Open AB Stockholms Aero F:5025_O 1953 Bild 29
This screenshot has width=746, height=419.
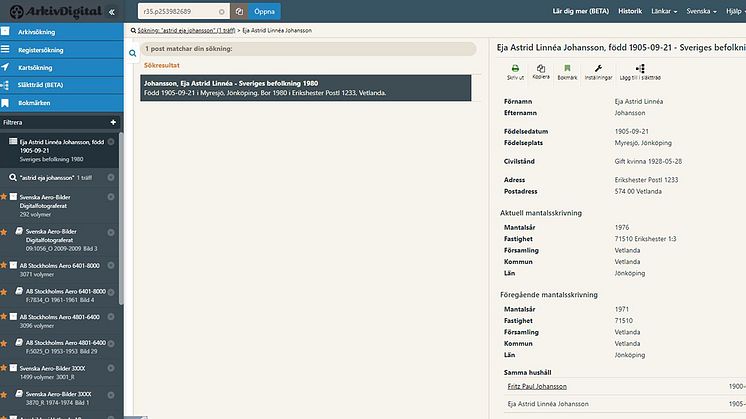pos(66,347)
